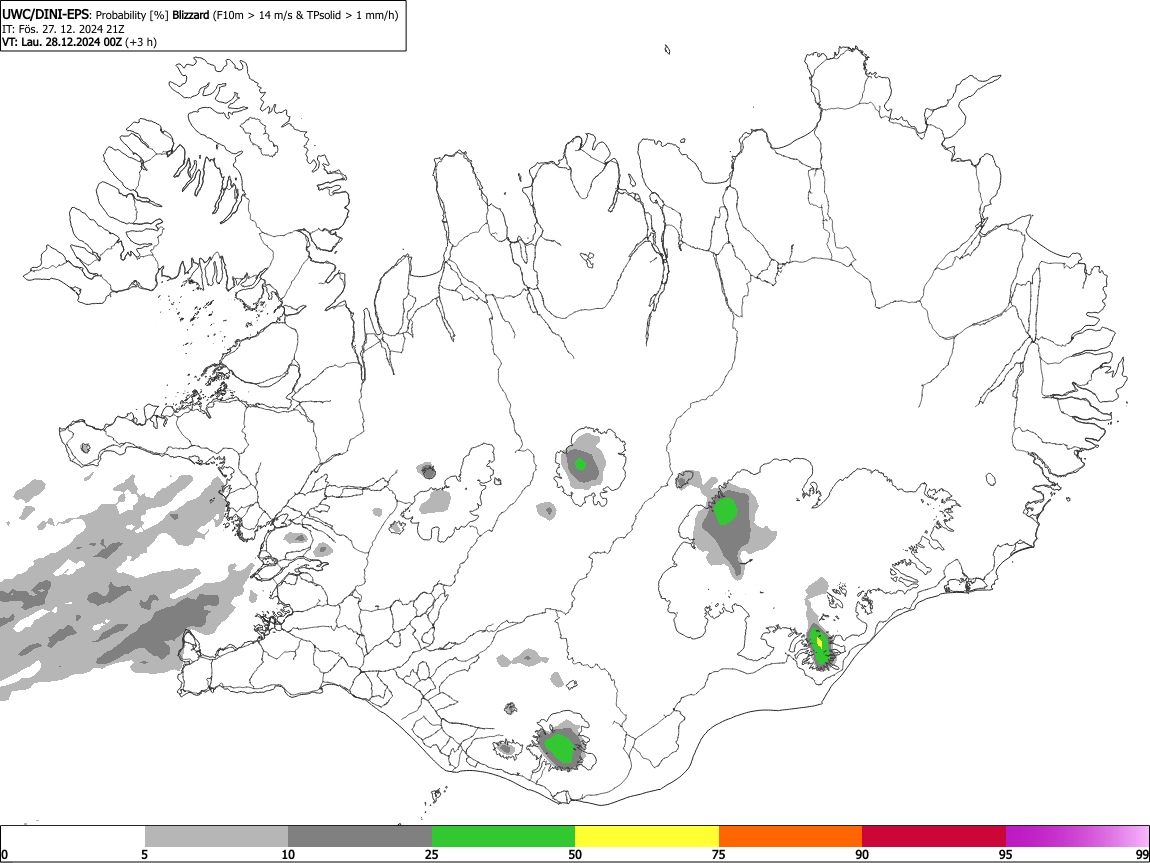Click the legend label '50'
Screen dimensions: 1150x863
pyautogui.click(x=575, y=854)
